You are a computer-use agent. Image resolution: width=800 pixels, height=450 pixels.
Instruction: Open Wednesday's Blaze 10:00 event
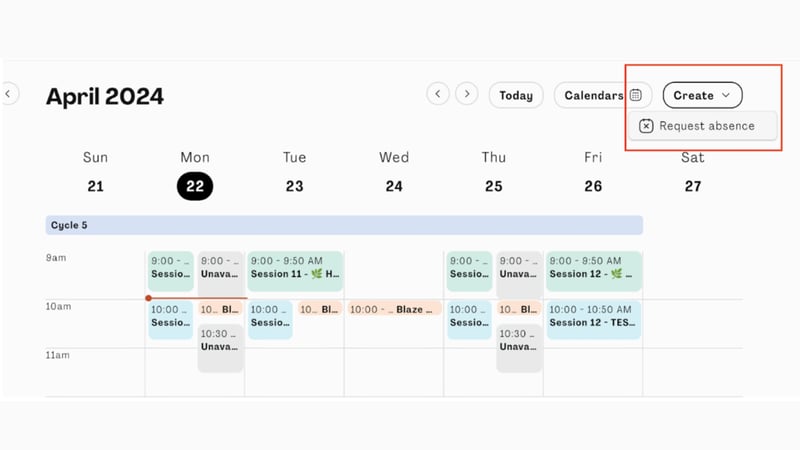pos(394,310)
